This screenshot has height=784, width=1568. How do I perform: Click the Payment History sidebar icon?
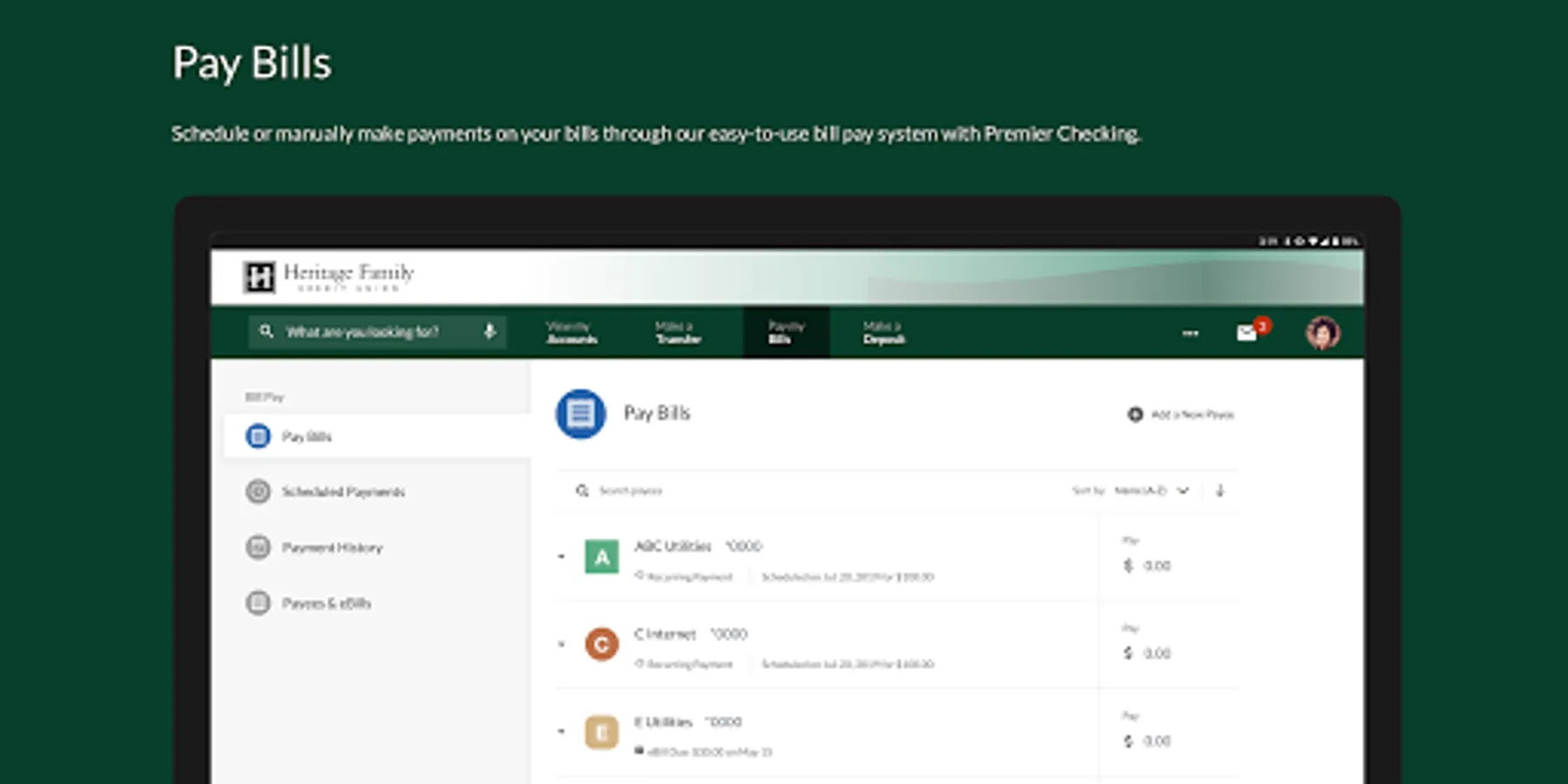[258, 548]
